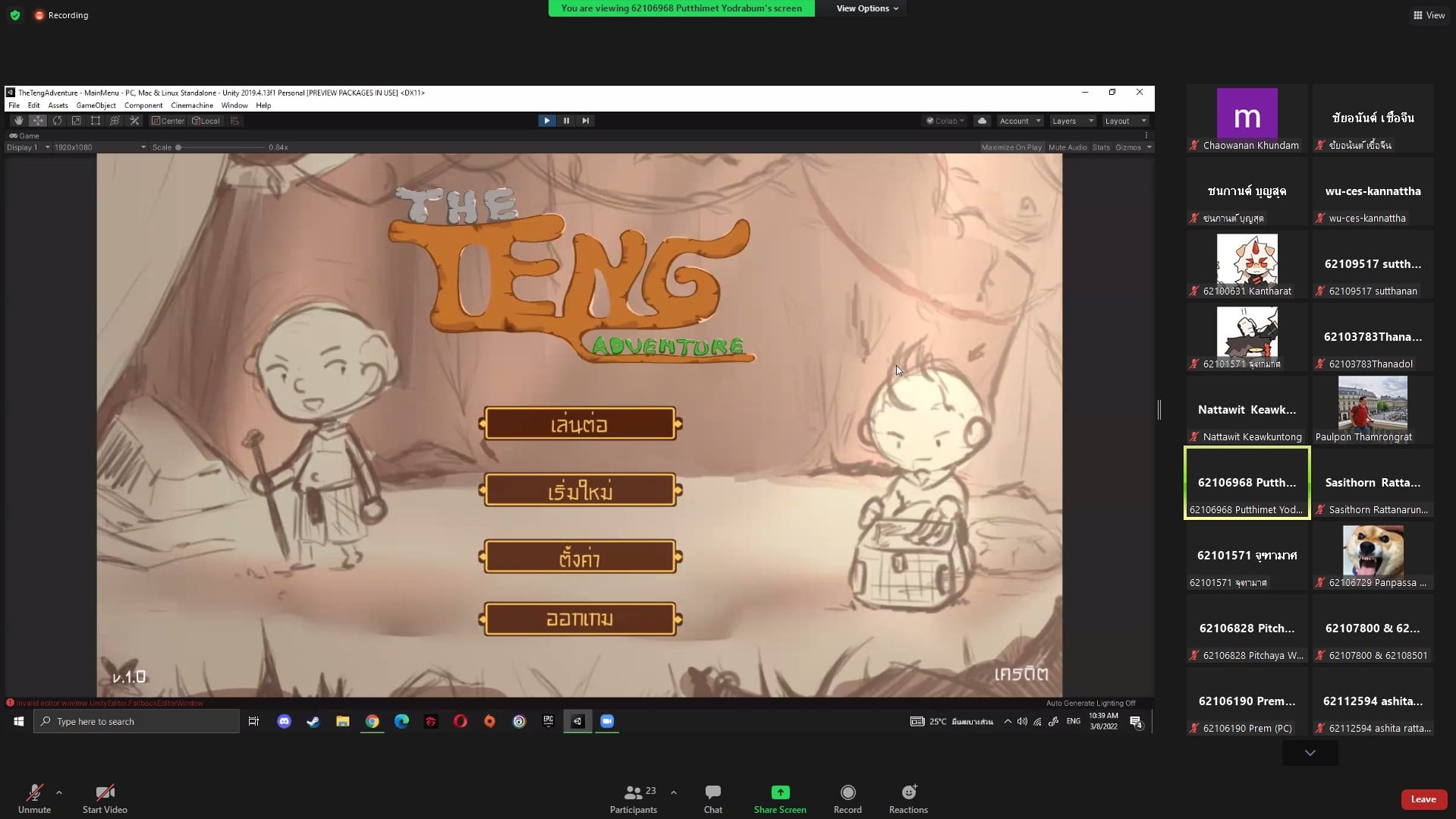1456x819 pixels.
Task: Open the GameObject menu
Action: [x=96, y=106]
